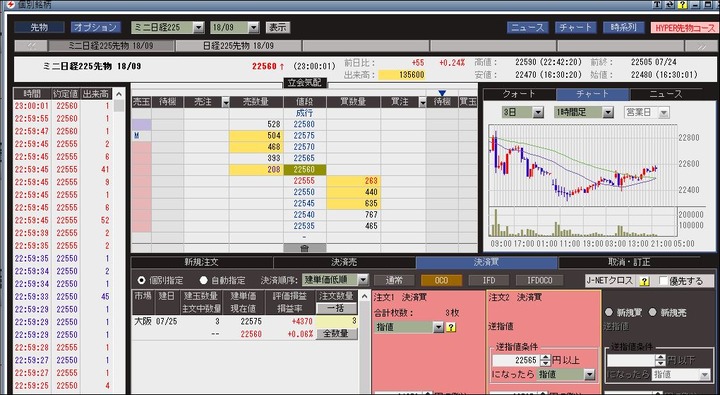Switch to the 新規注文 tab
720x395 pixels.
pyautogui.click(x=202, y=263)
